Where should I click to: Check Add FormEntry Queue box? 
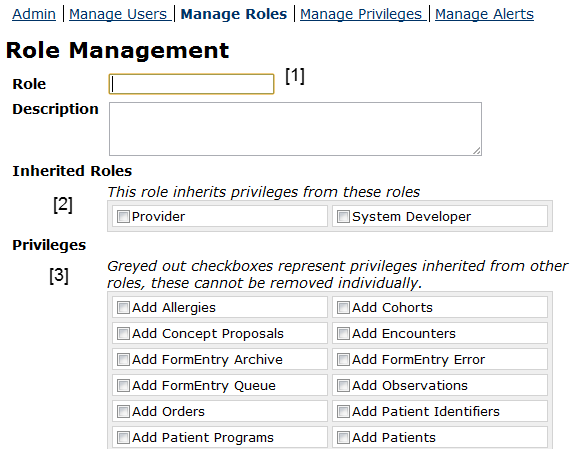[x=123, y=385]
